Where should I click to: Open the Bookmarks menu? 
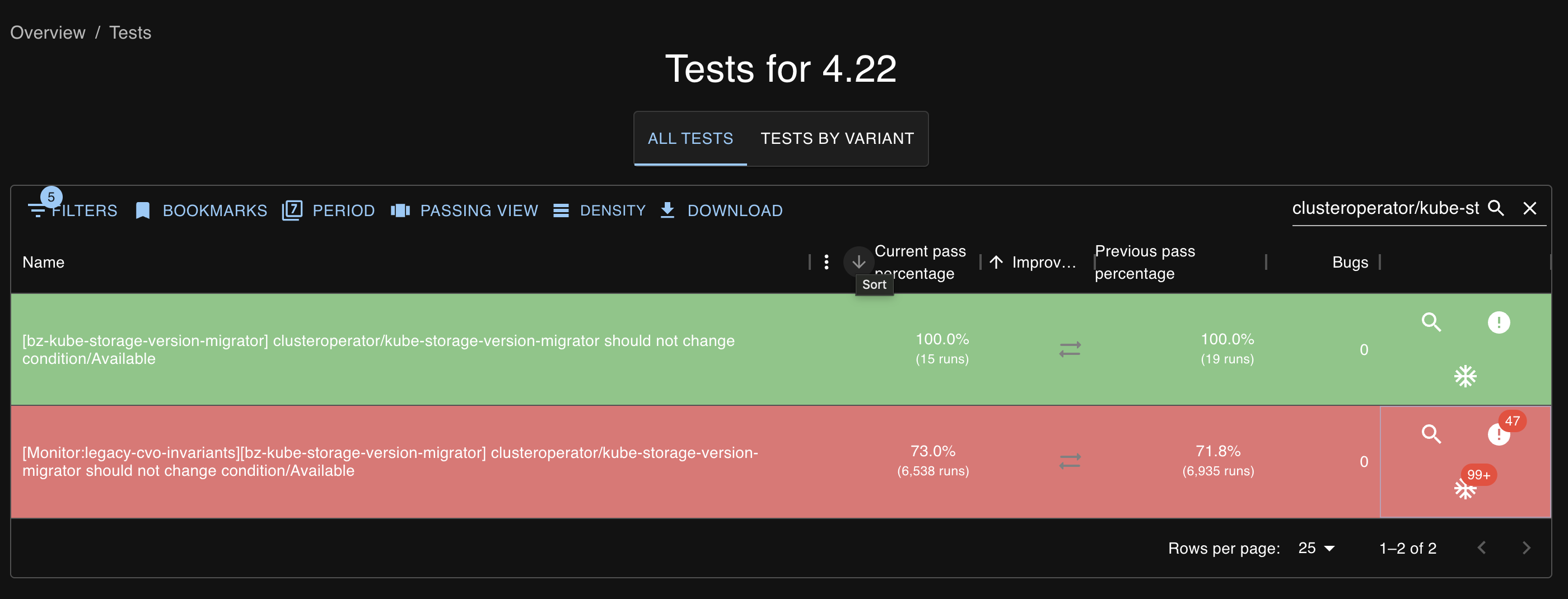point(201,210)
